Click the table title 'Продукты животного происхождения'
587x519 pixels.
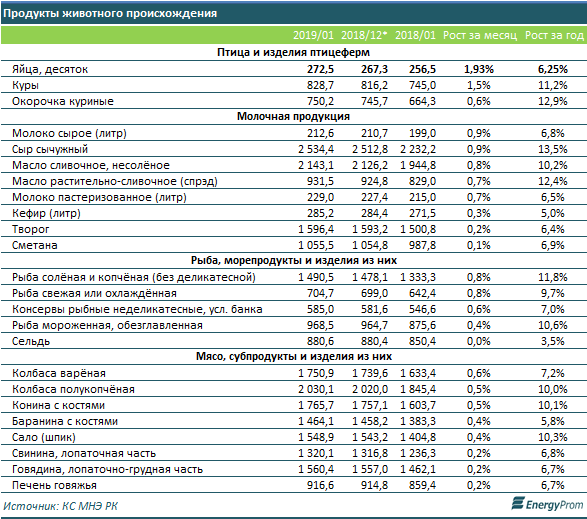[110, 13]
